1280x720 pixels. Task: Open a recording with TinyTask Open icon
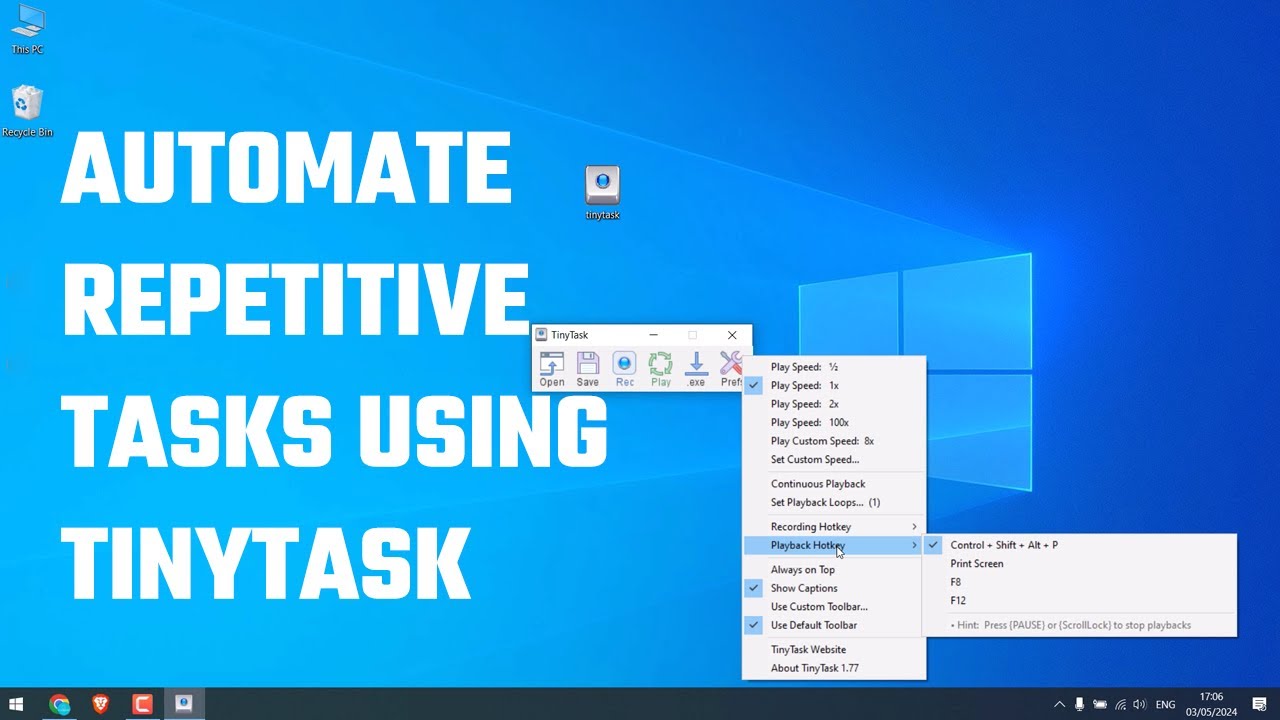[552, 368]
